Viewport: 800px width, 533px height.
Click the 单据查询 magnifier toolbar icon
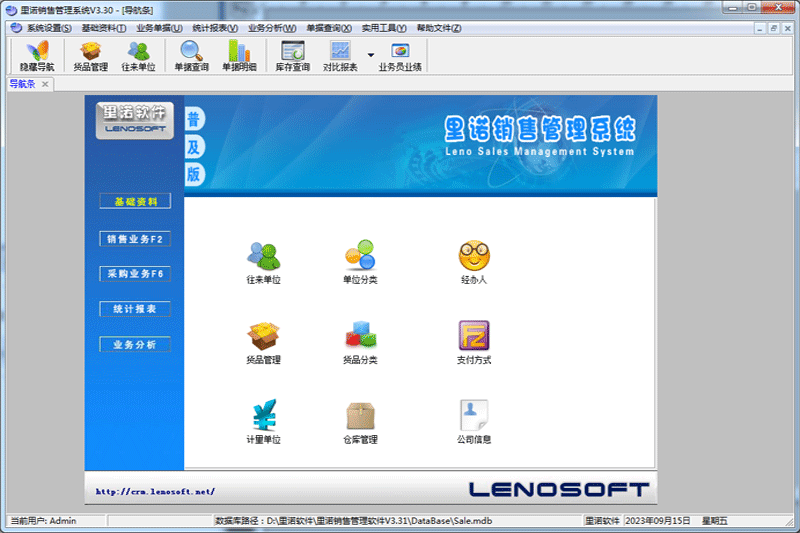coord(191,56)
